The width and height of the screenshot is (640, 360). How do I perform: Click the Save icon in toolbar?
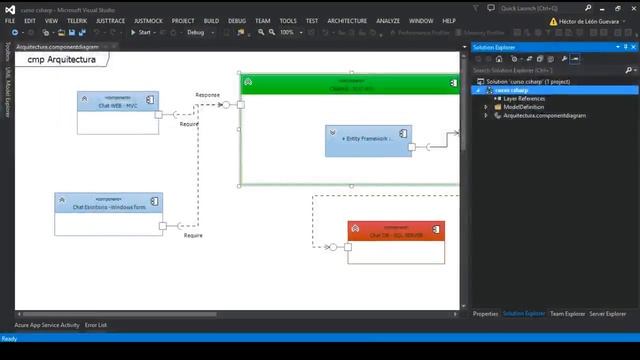point(72,32)
